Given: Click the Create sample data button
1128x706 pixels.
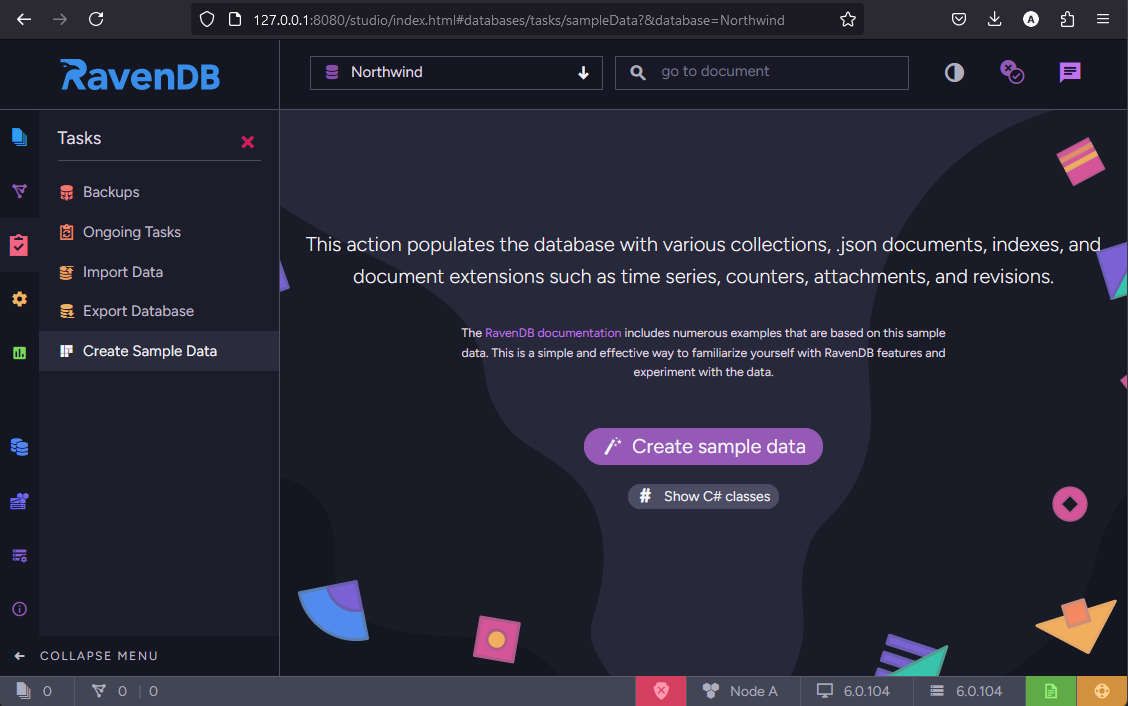Looking at the screenshot, I should [704, 446].
